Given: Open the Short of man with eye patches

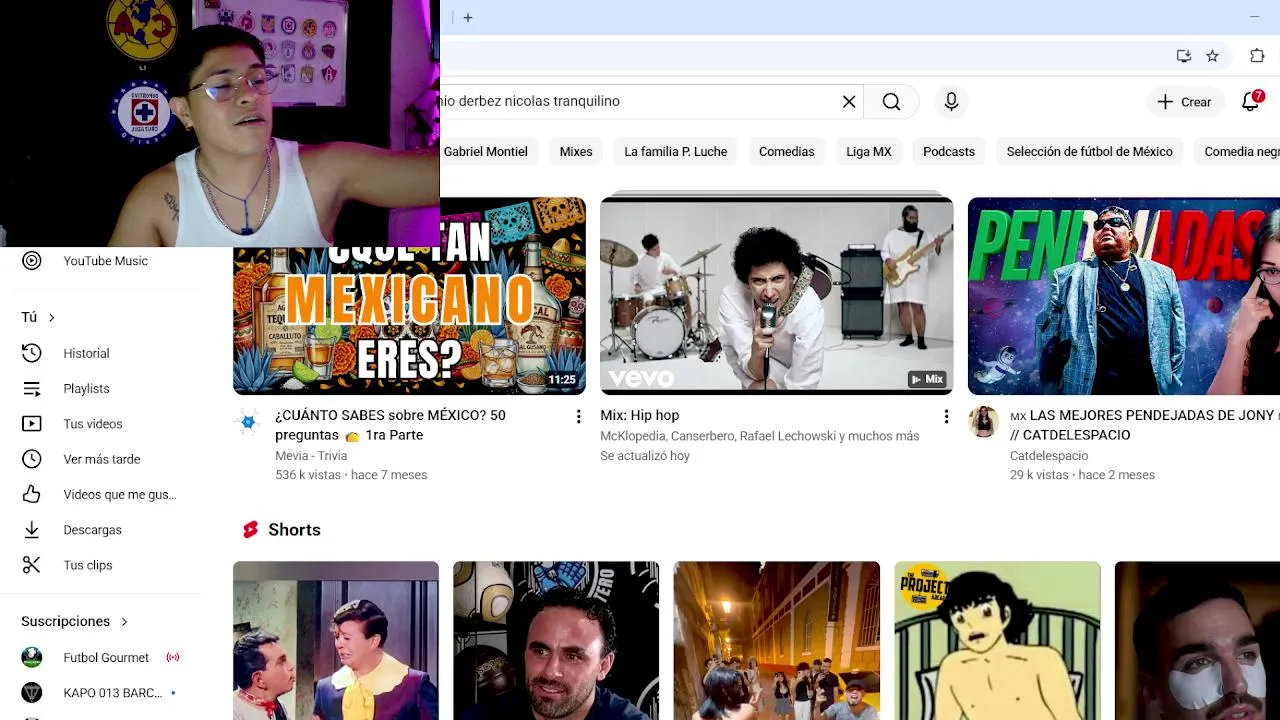Looking at the screenshot, I should [x=1197, y=640].
